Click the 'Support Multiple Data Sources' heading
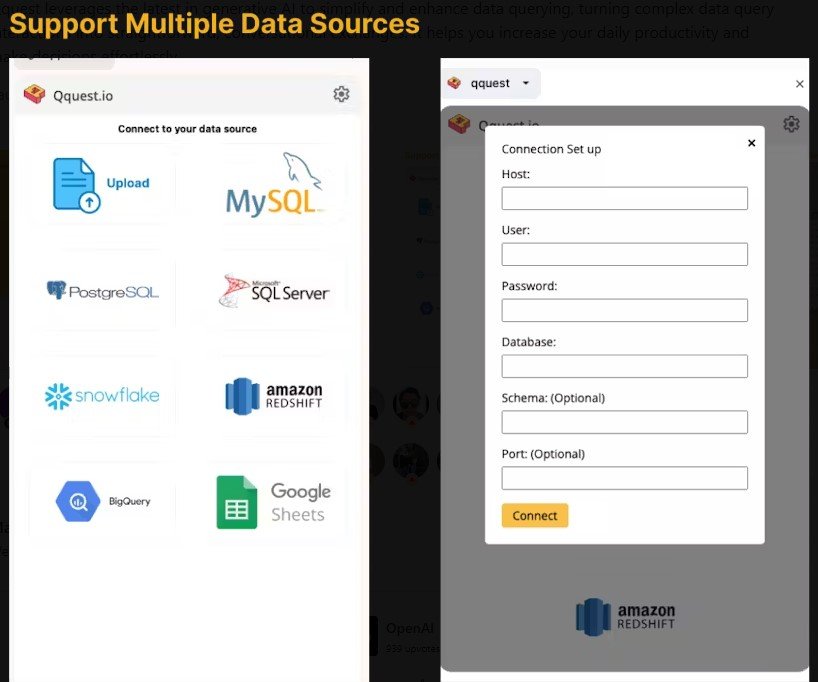 tap(214, 24)
